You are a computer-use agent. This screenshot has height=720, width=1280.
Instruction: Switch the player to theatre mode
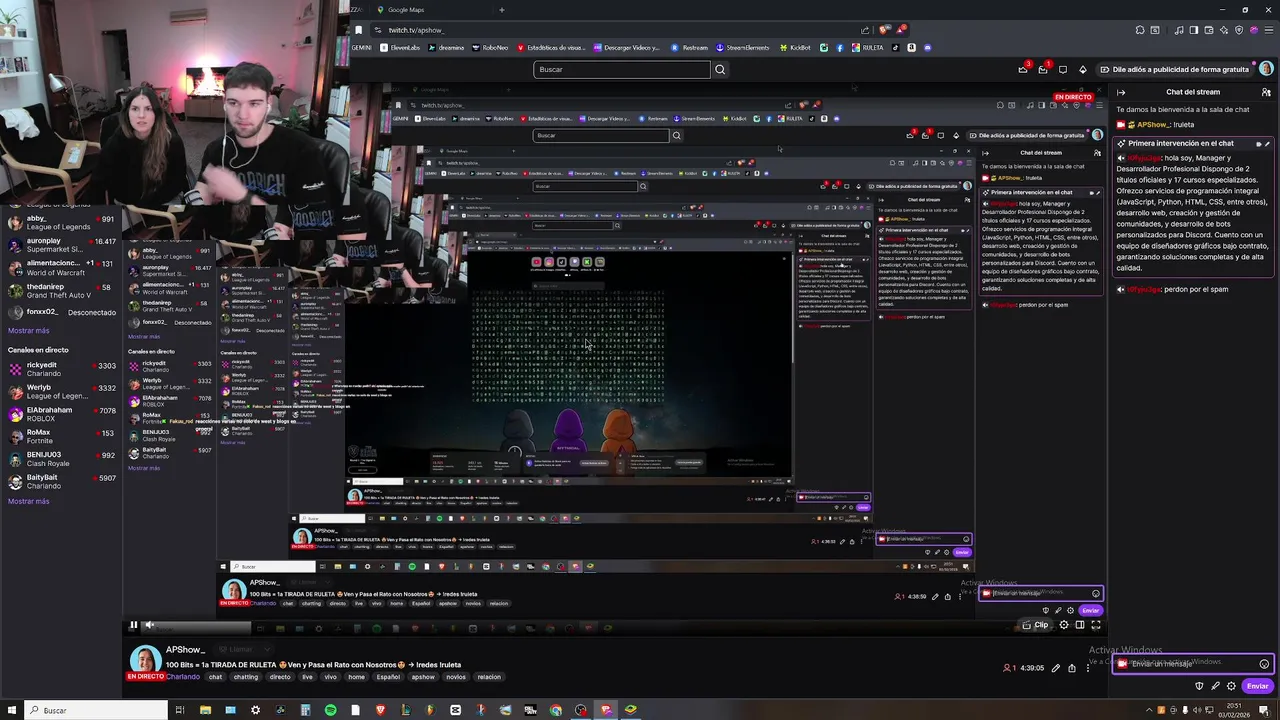click(1080, 625)
